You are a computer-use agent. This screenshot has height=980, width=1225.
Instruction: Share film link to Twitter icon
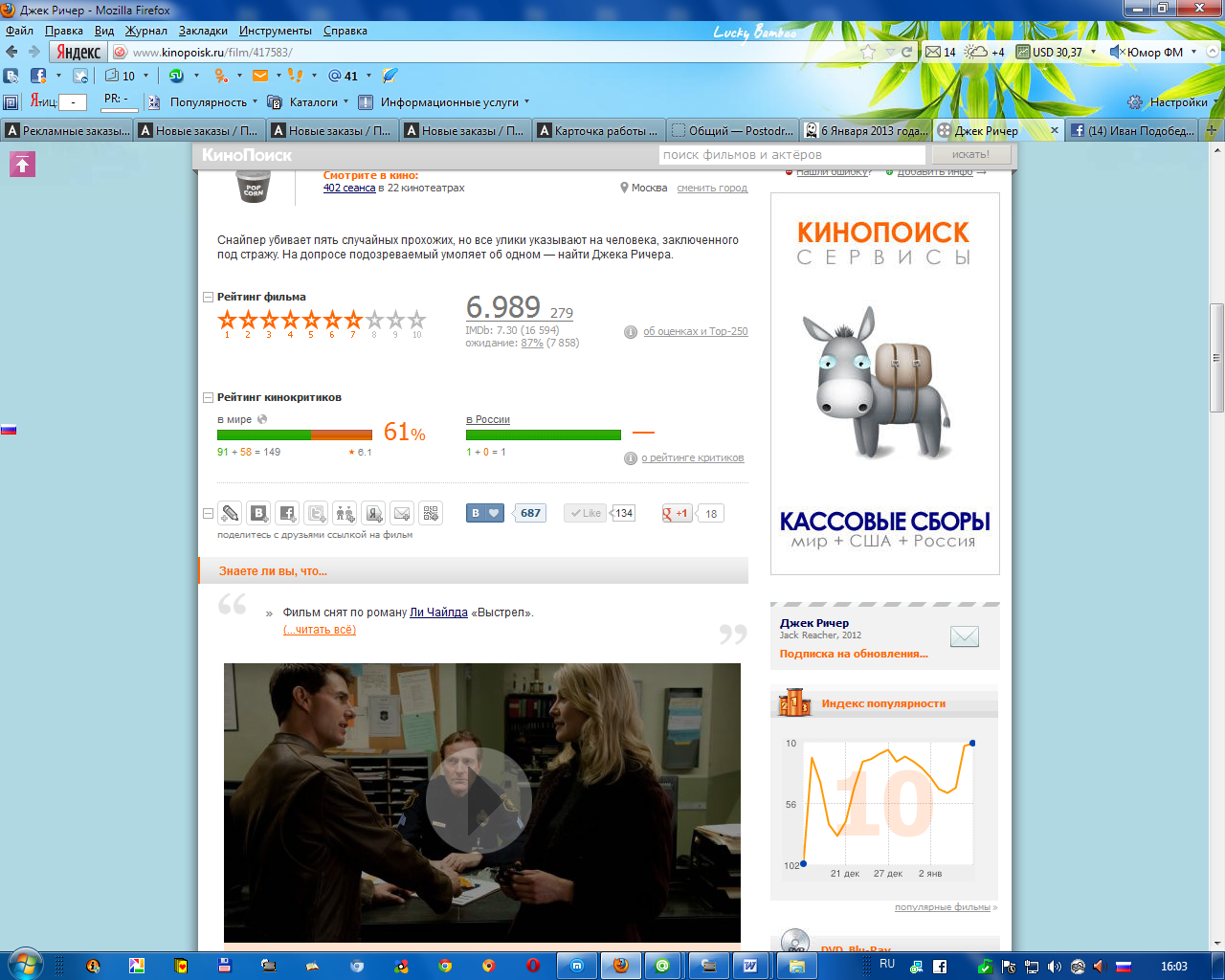[x=316, y=513]
